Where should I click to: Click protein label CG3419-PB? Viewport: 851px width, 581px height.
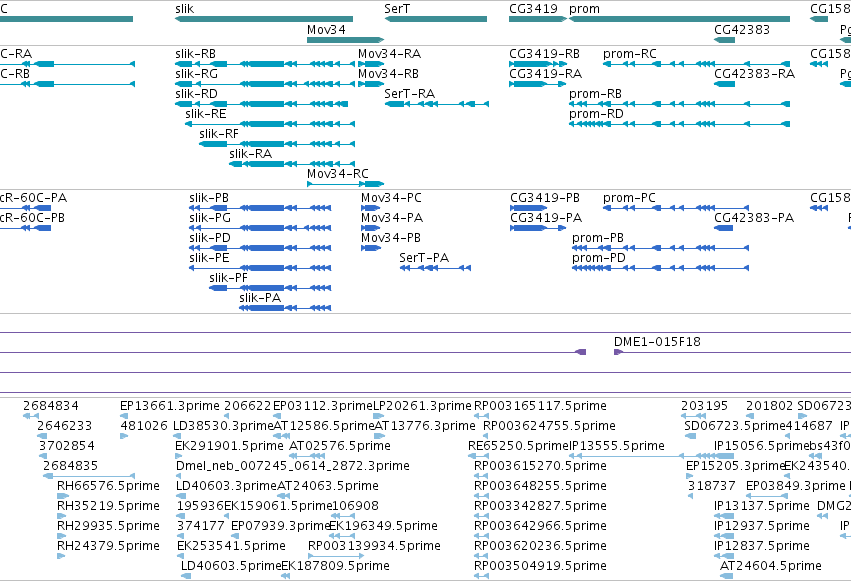[545, 197]
